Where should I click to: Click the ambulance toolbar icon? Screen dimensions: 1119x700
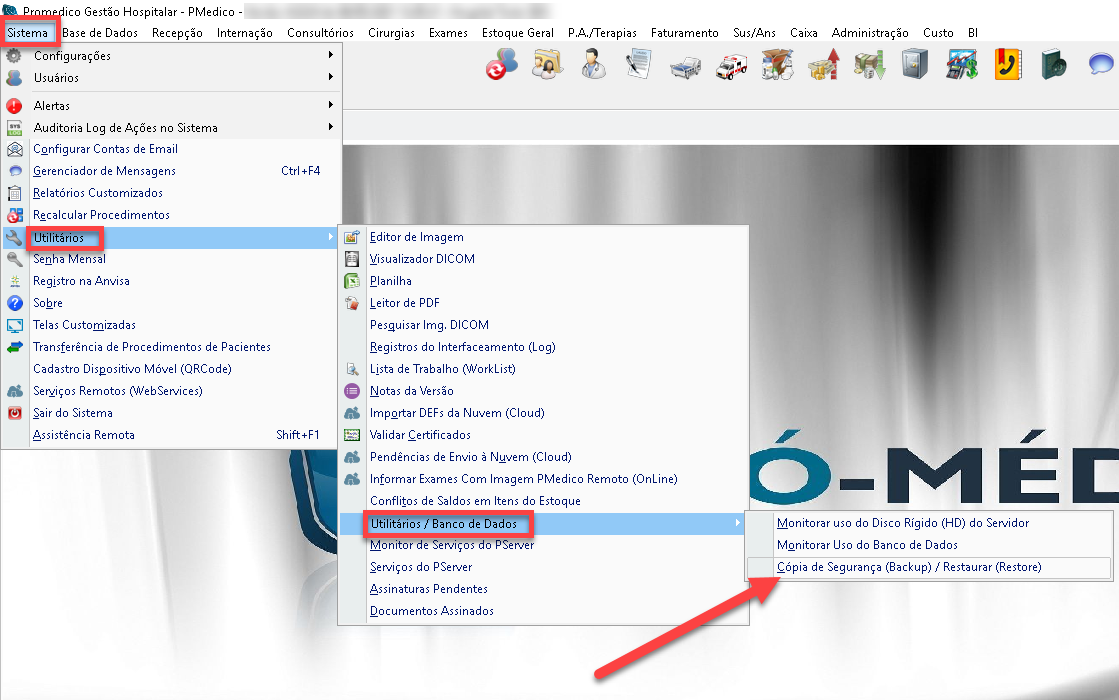tap(732, 66)
